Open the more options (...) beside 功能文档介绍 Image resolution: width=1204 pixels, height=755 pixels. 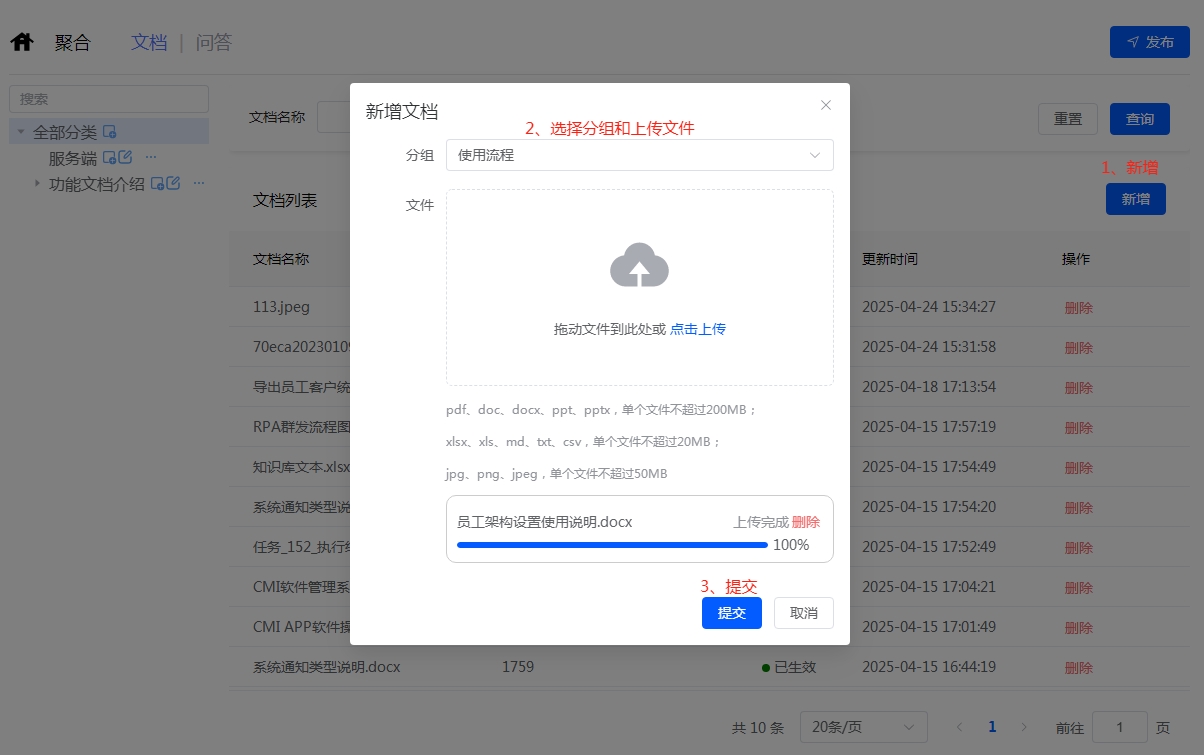point(198,182)
